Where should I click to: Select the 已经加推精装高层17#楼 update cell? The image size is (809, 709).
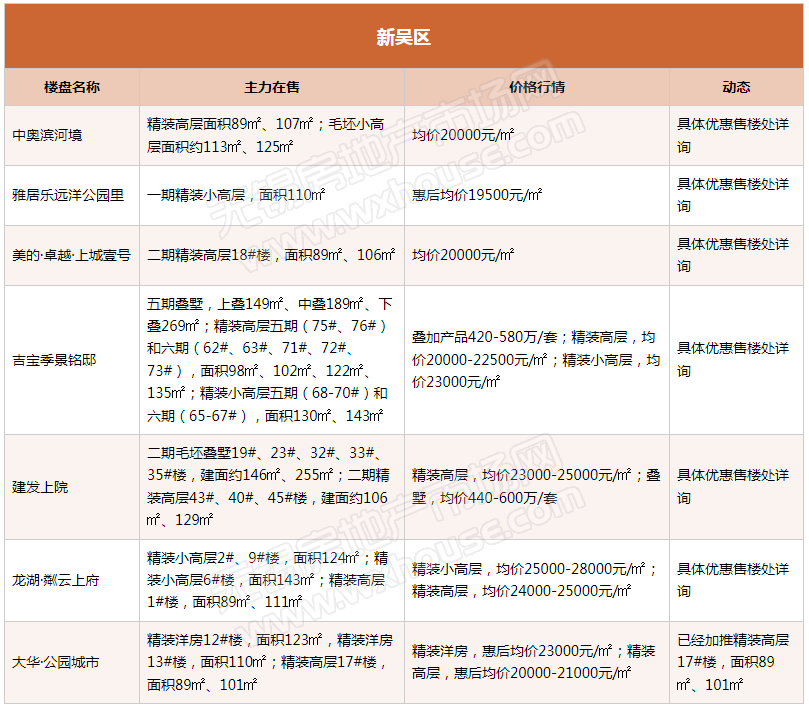pyautogui.click(x=735, y=662)
